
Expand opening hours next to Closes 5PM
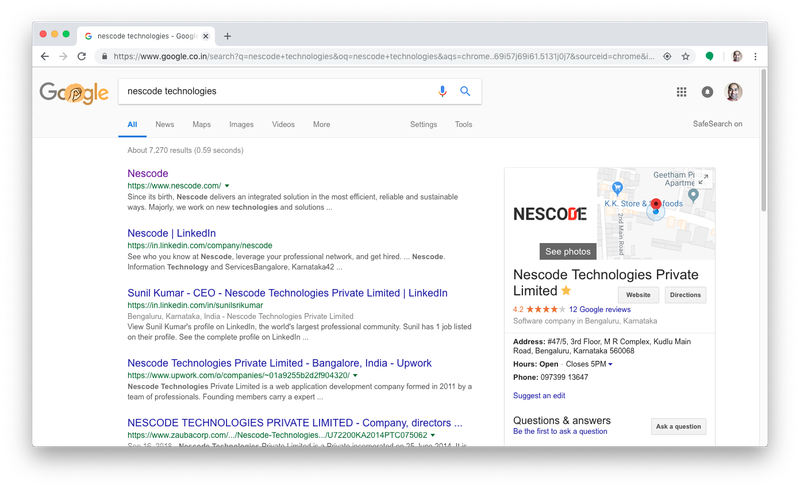point(610,364)
